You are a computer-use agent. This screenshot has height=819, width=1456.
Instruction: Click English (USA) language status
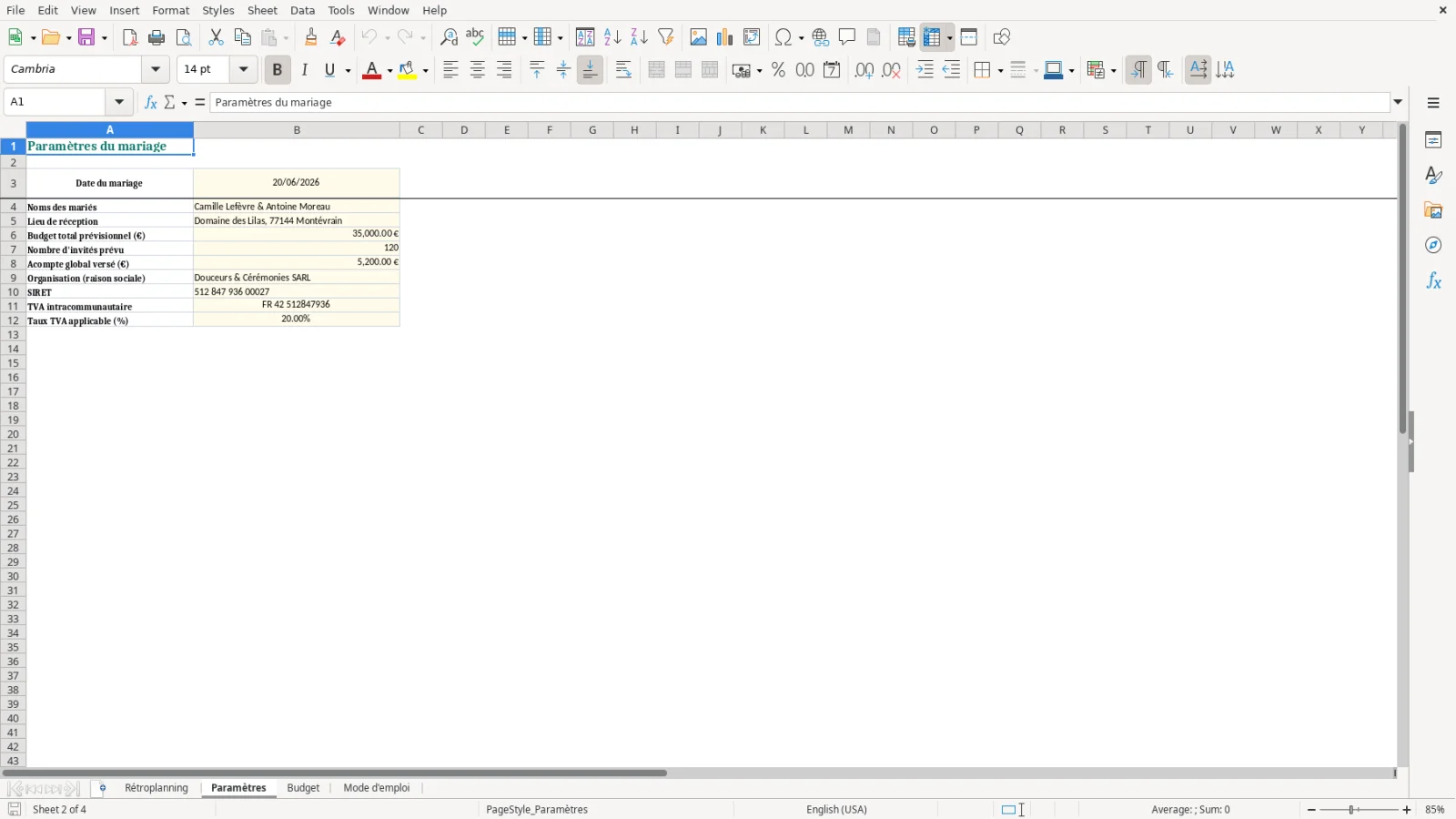click(836, 810)
